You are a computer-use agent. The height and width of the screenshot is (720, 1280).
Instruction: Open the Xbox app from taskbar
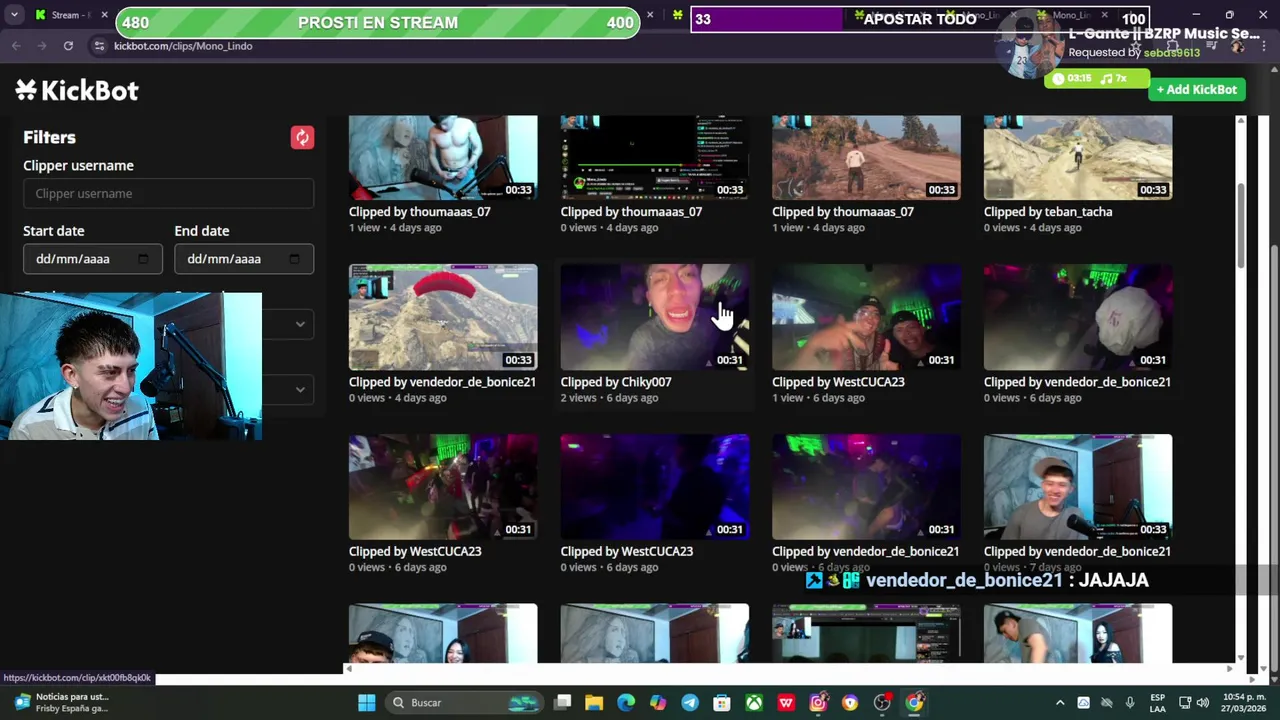754,702
